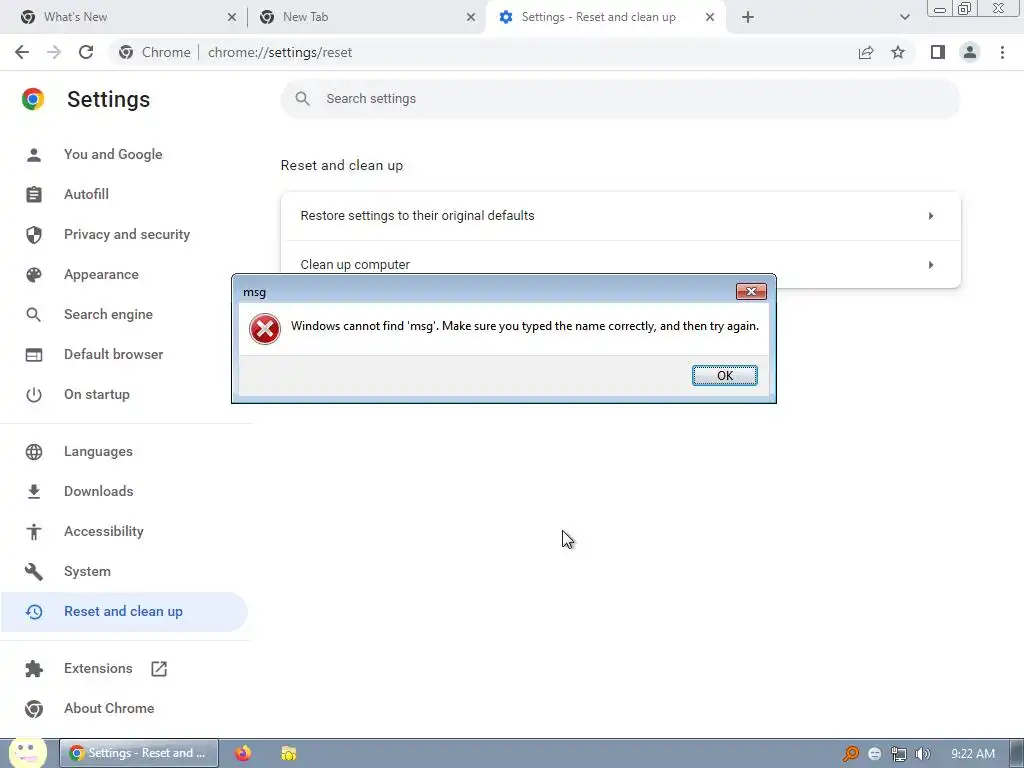1024x768 pixels.
Task: Reload the current page
Action: click(86, 52)
